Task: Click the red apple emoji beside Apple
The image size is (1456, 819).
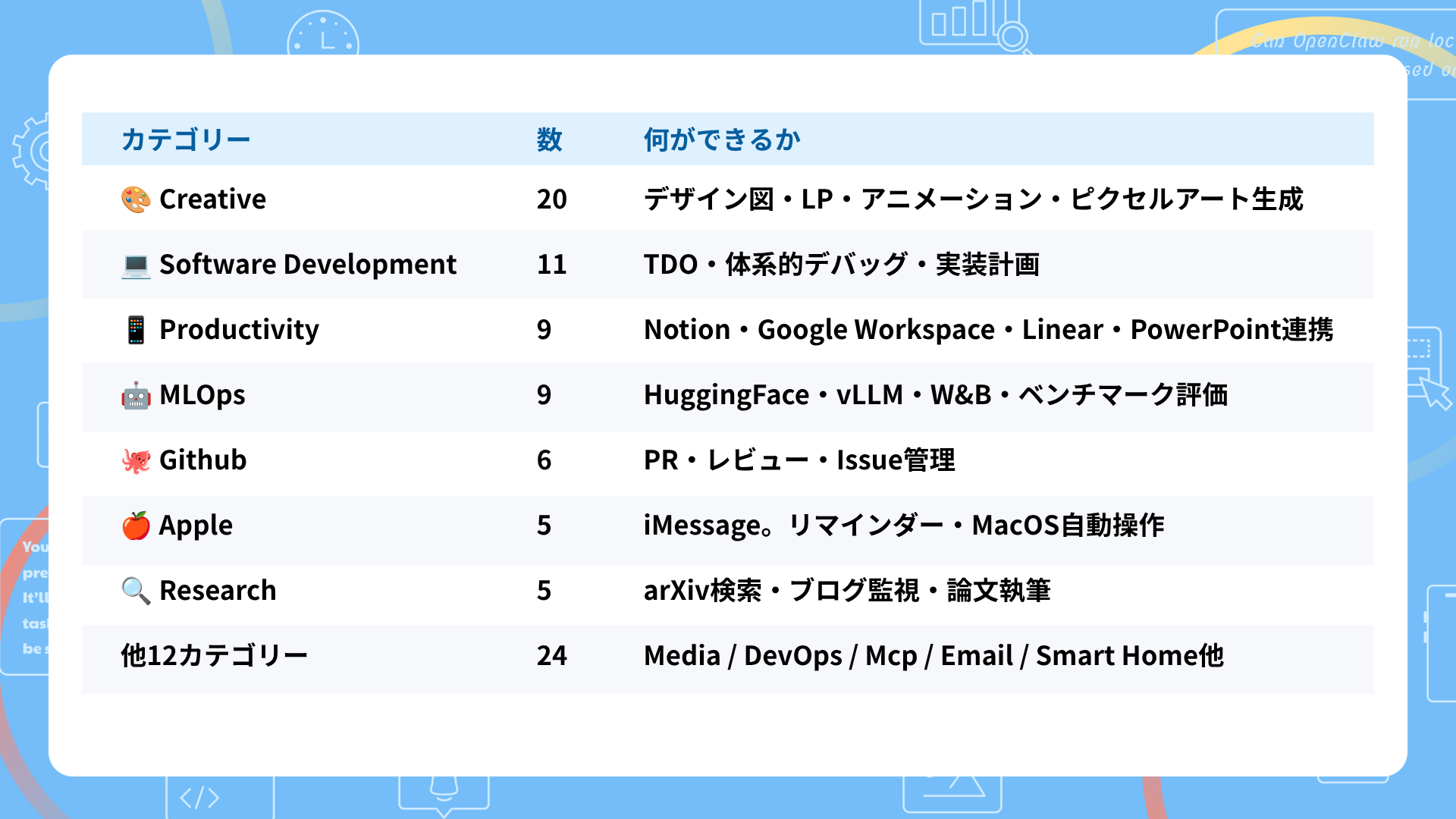Action: pyautogui.click(x=136, y=525)
